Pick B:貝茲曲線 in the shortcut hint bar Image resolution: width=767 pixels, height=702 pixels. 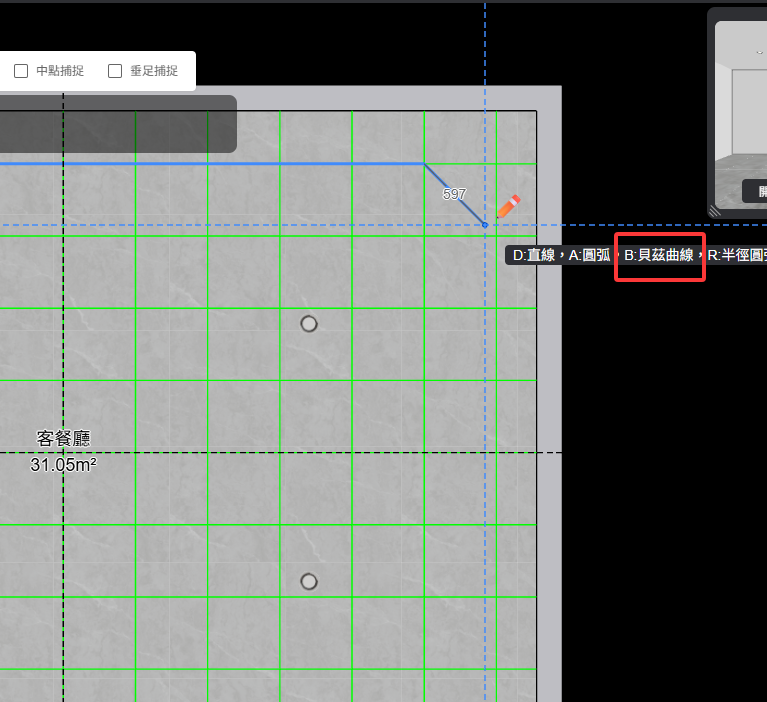click(x=659, y=256)
